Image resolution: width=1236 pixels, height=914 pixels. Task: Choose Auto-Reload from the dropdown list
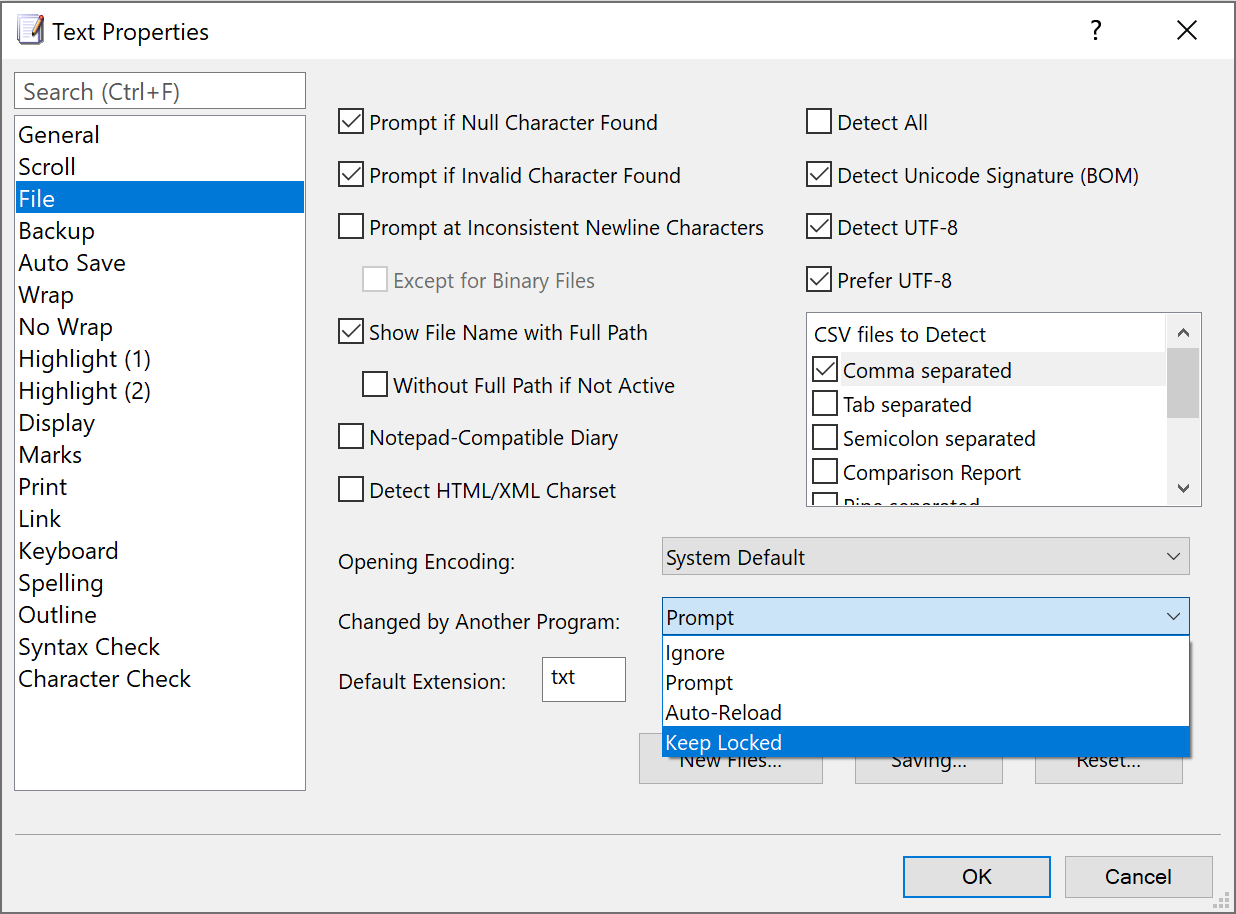926,713
